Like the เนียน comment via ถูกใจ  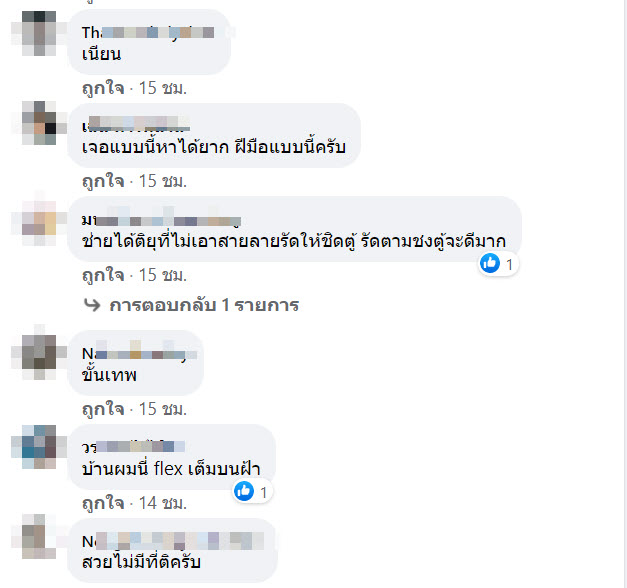(103, 88)
